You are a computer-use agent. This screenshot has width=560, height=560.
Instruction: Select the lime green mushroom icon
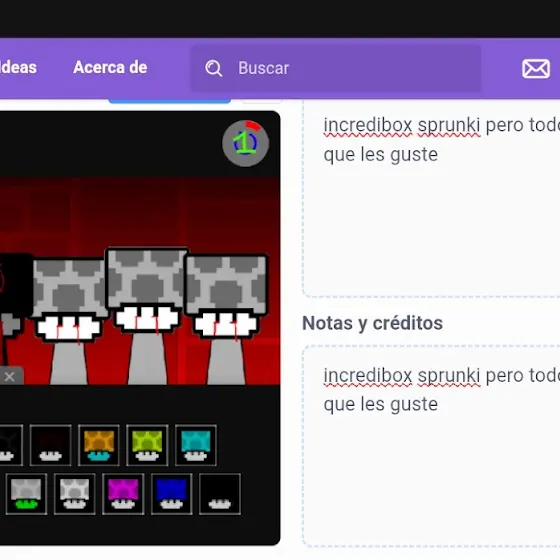(x=147, y=445)
